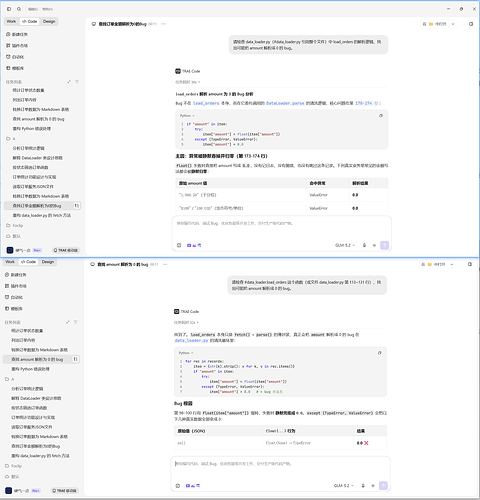Switch to the Code tab in lower window
This screenshot has height=500, width=480.
coord(28,262)
